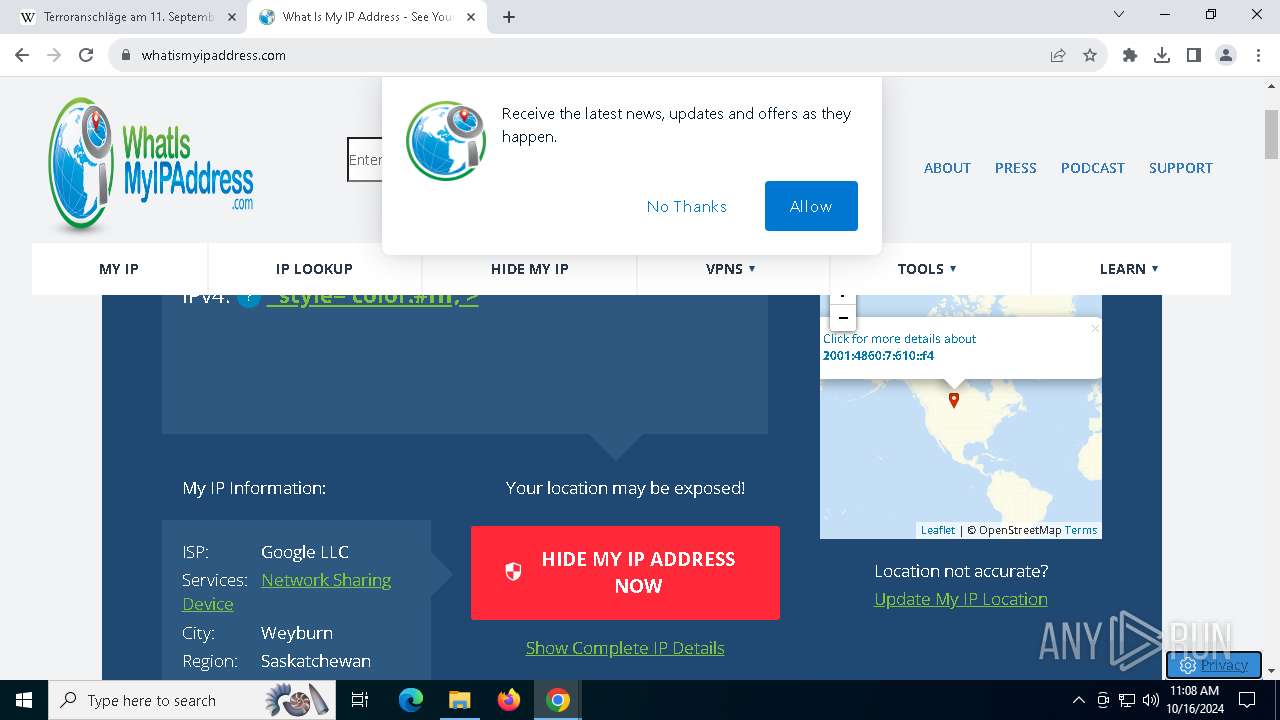Bookmark this page with the star
The height and width of the screenshot is (720, 1280).
click(x=1090, y=55)
